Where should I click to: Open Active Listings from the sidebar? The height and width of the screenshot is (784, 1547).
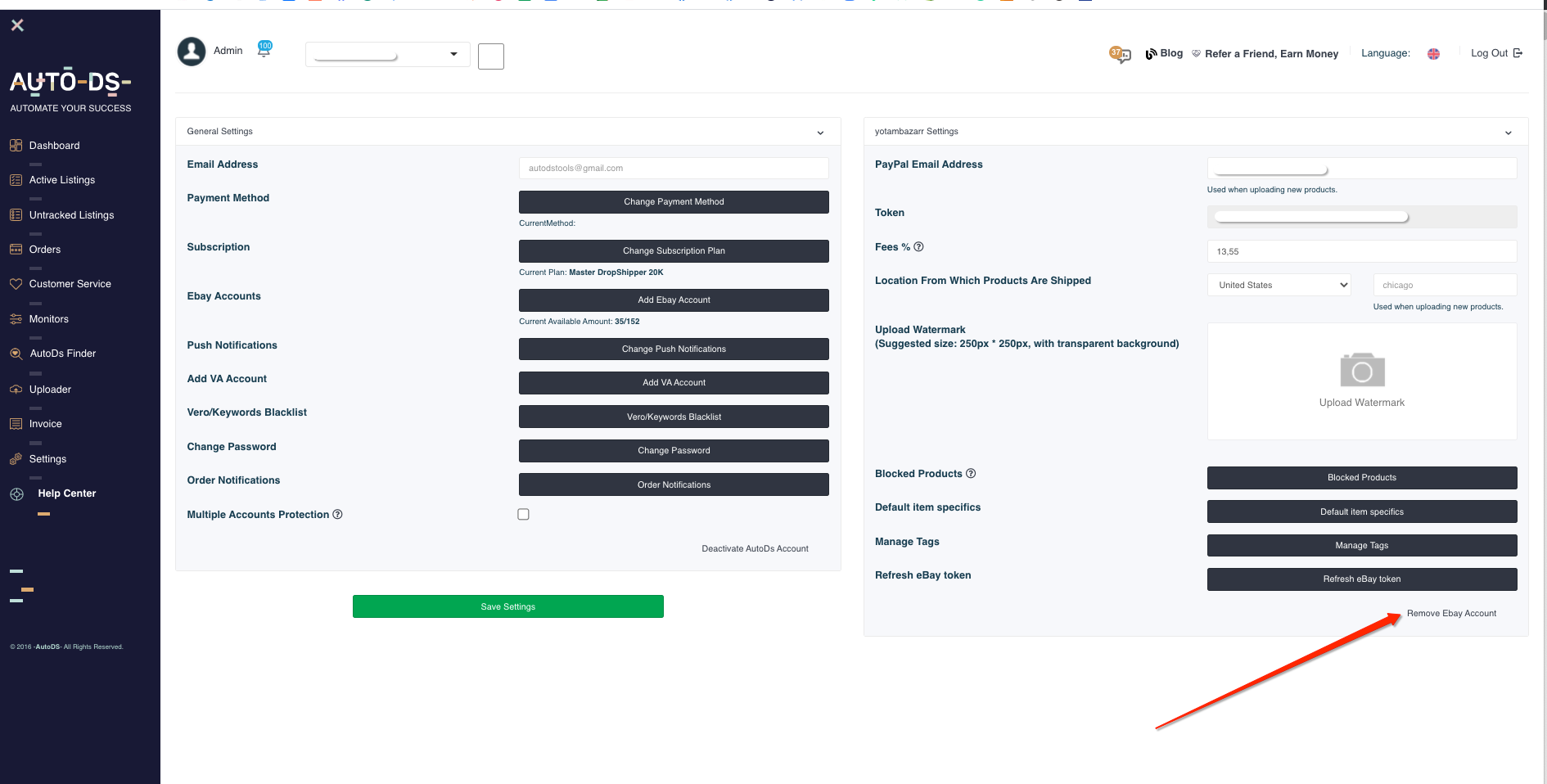point(62,180)
